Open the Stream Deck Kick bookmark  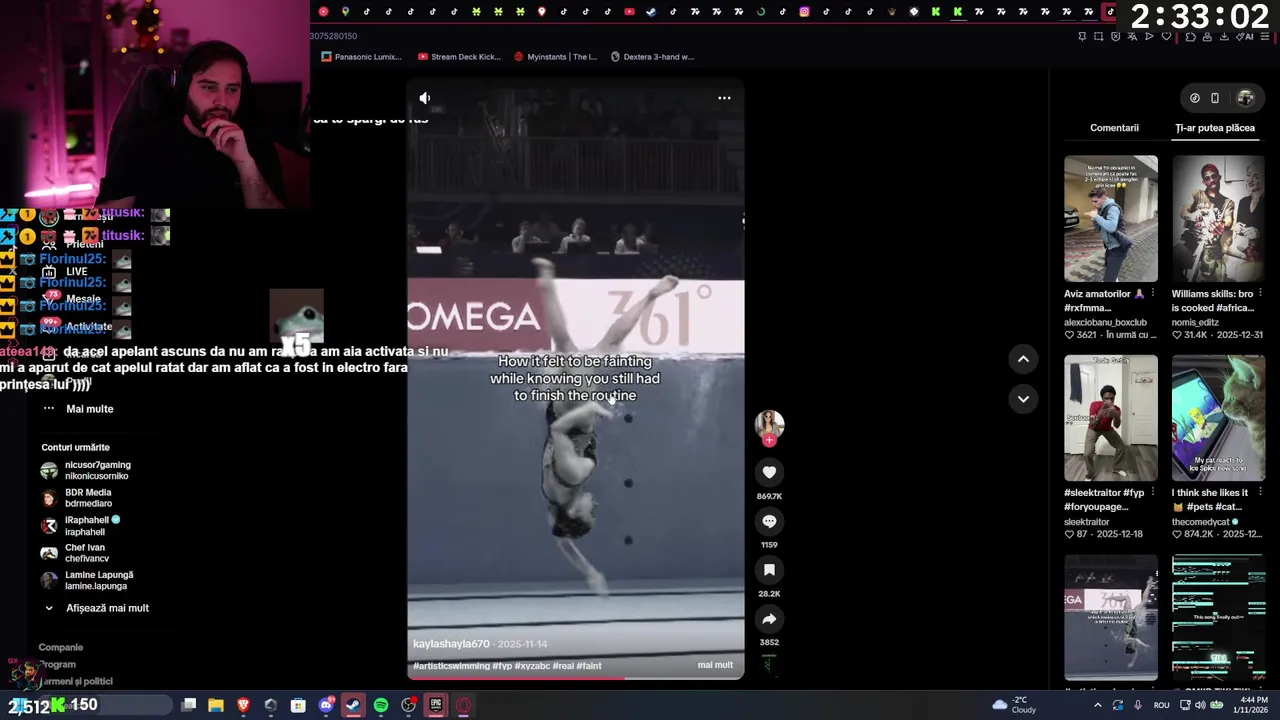459,57
